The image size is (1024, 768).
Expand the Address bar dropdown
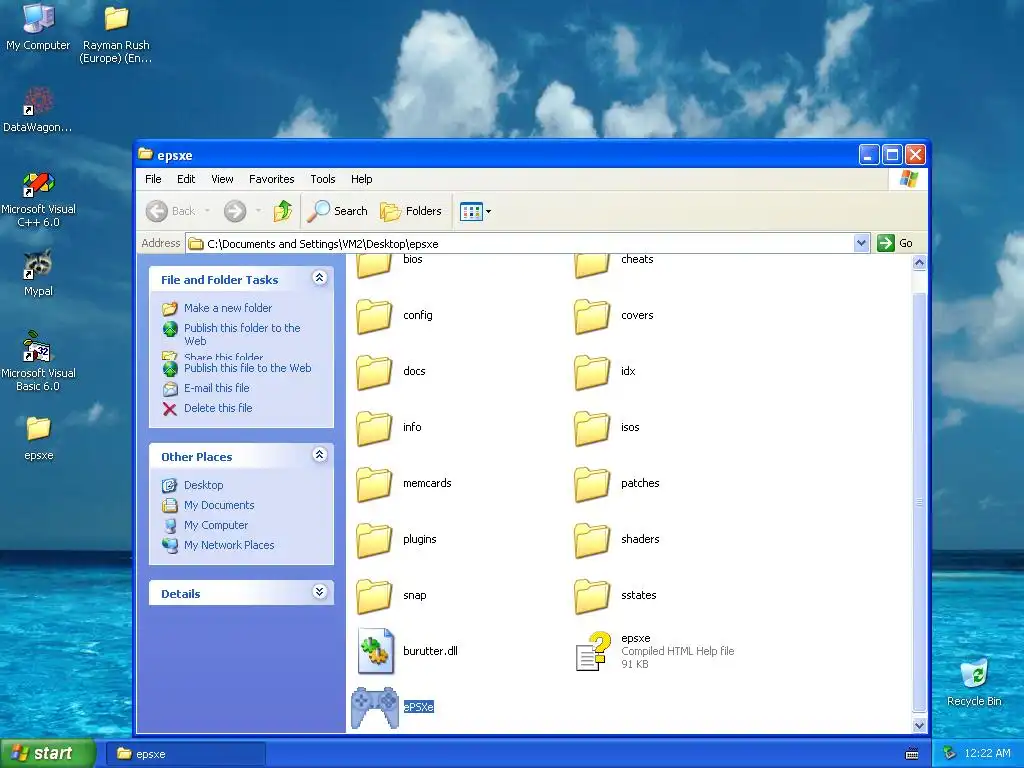pyautogui.click(x=861, y=244)
